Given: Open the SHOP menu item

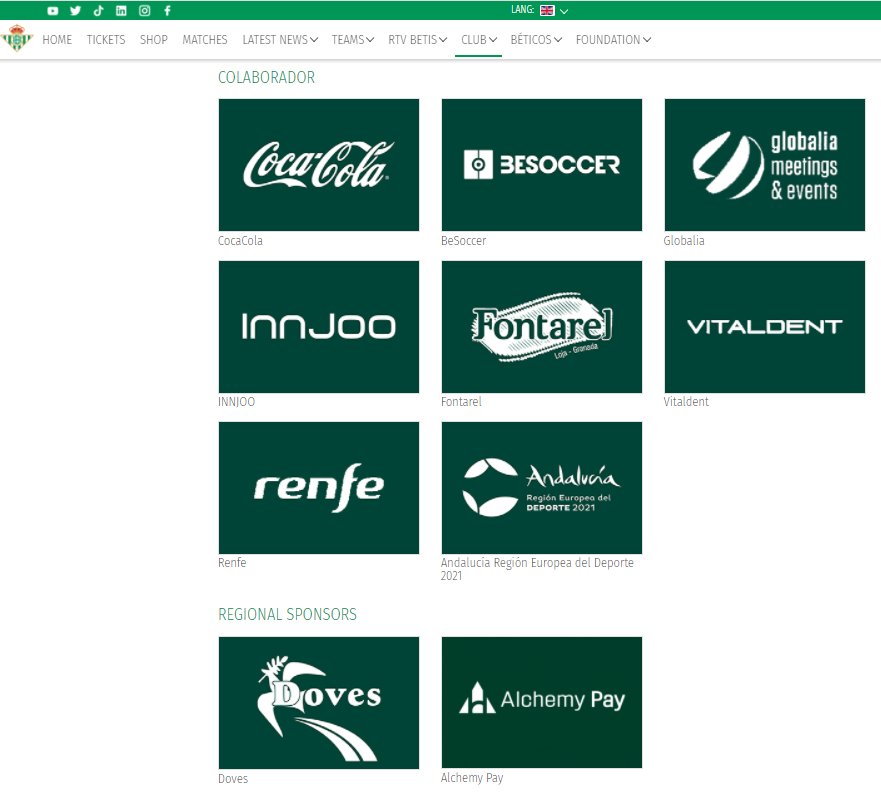Looking at the screenshot, I should [154, 40].
